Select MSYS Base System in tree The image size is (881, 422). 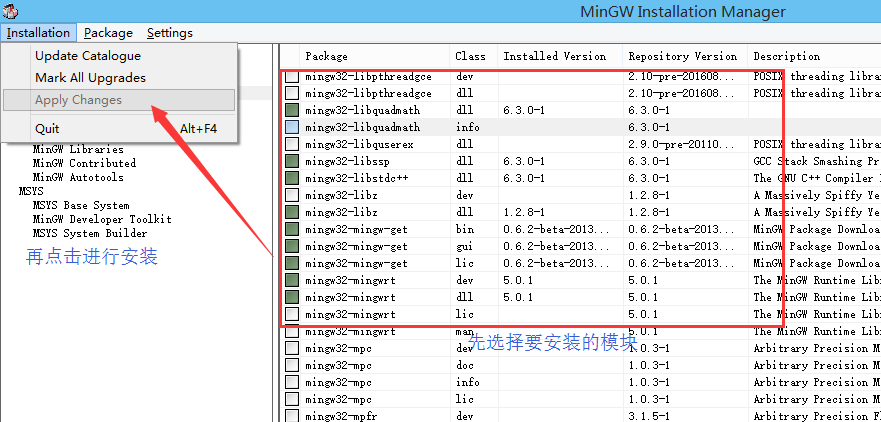[81, 206]
